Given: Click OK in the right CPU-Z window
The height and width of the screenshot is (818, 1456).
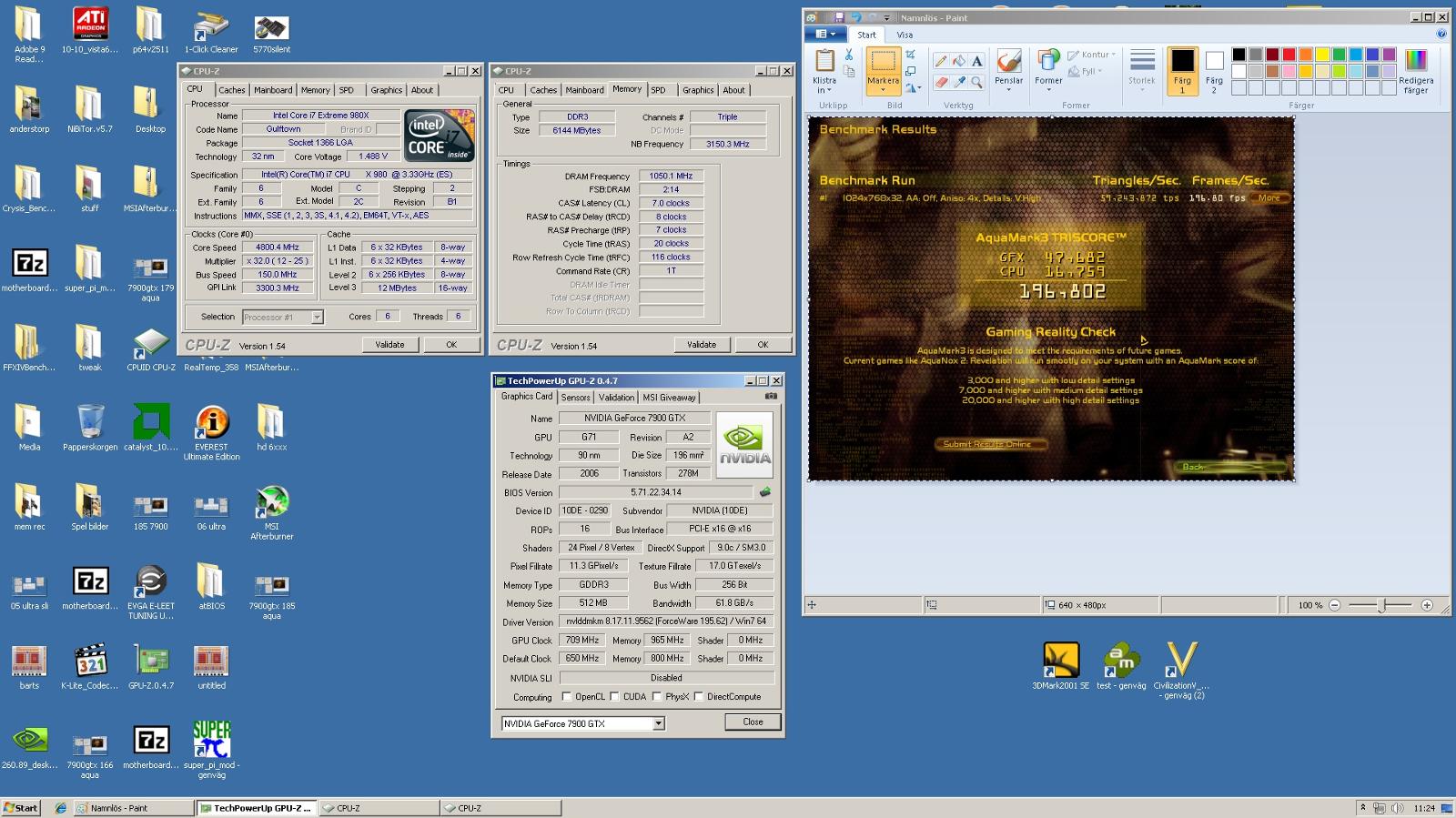Looking at the screenshot, I should pos(763,345).
